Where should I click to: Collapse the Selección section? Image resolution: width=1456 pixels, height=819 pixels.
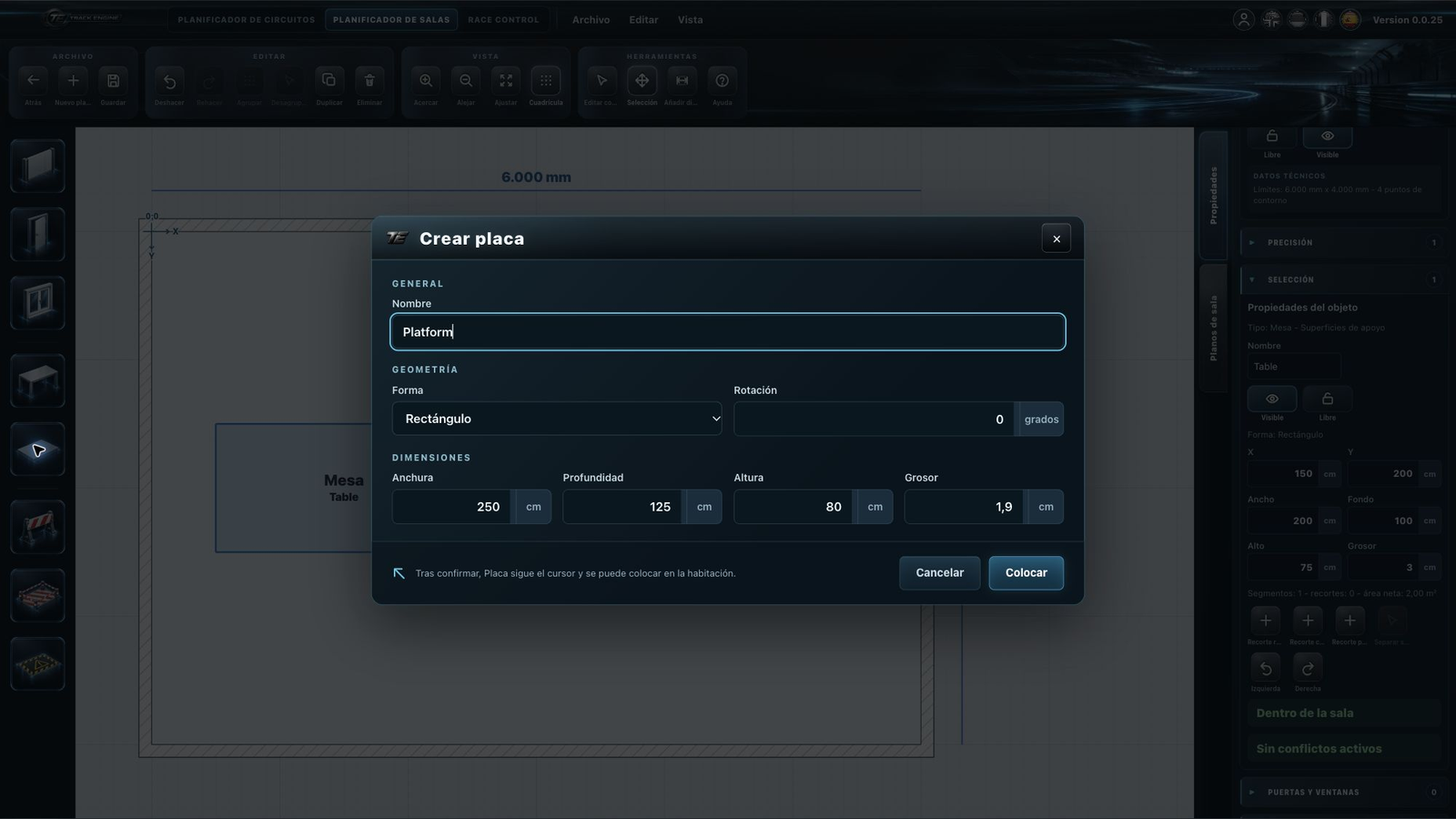click(1343, 280)
